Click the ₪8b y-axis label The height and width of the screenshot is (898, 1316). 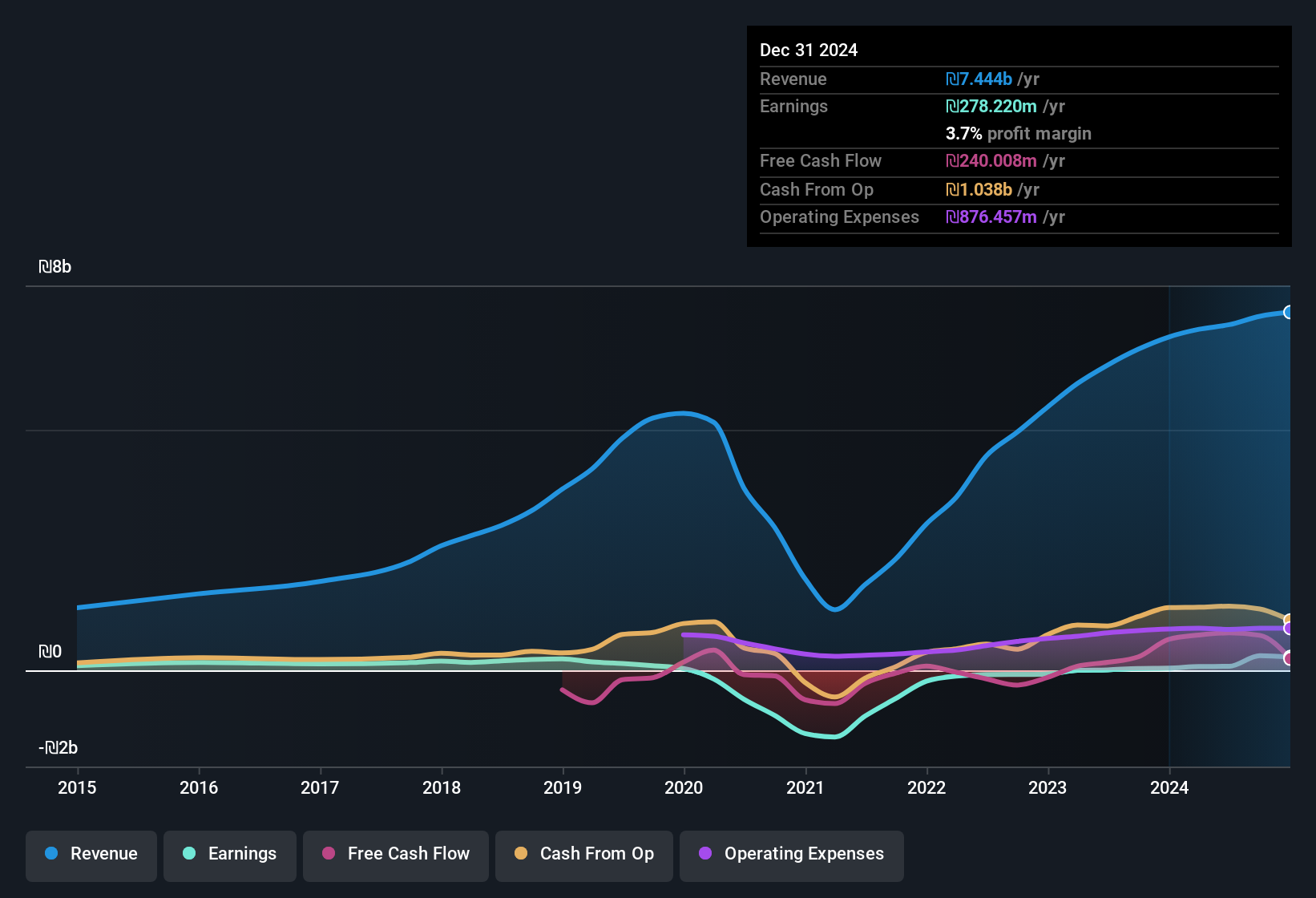click(x=55, y=267)
